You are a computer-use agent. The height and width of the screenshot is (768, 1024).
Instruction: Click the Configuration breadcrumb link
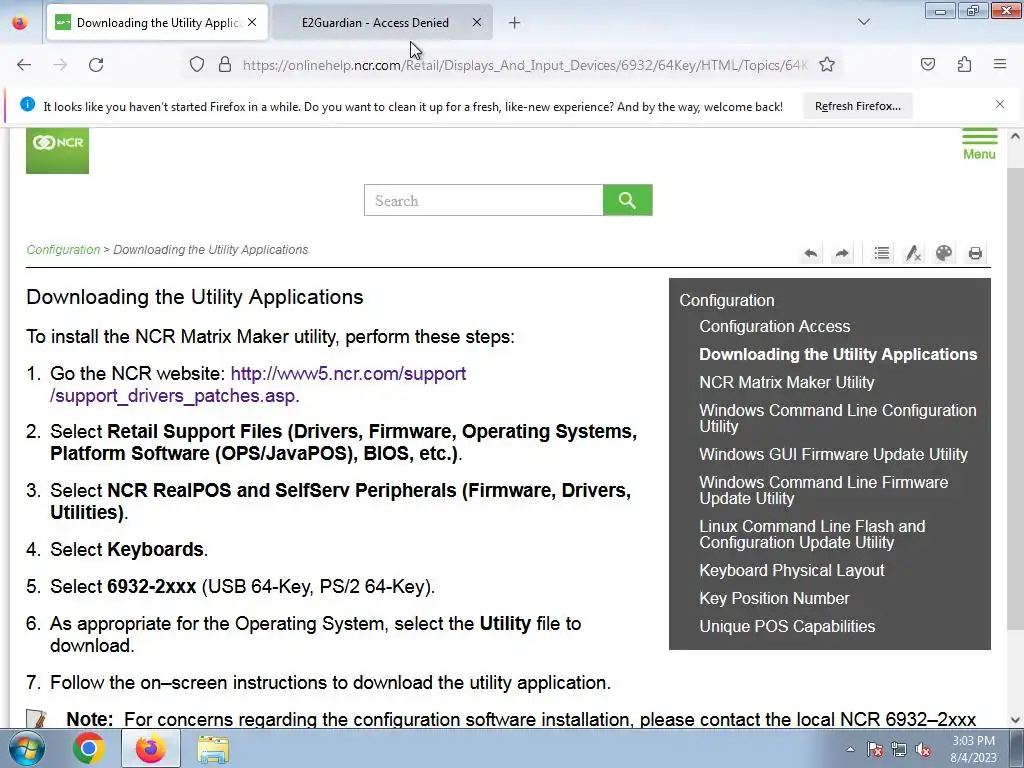click(x=63, y=249)
